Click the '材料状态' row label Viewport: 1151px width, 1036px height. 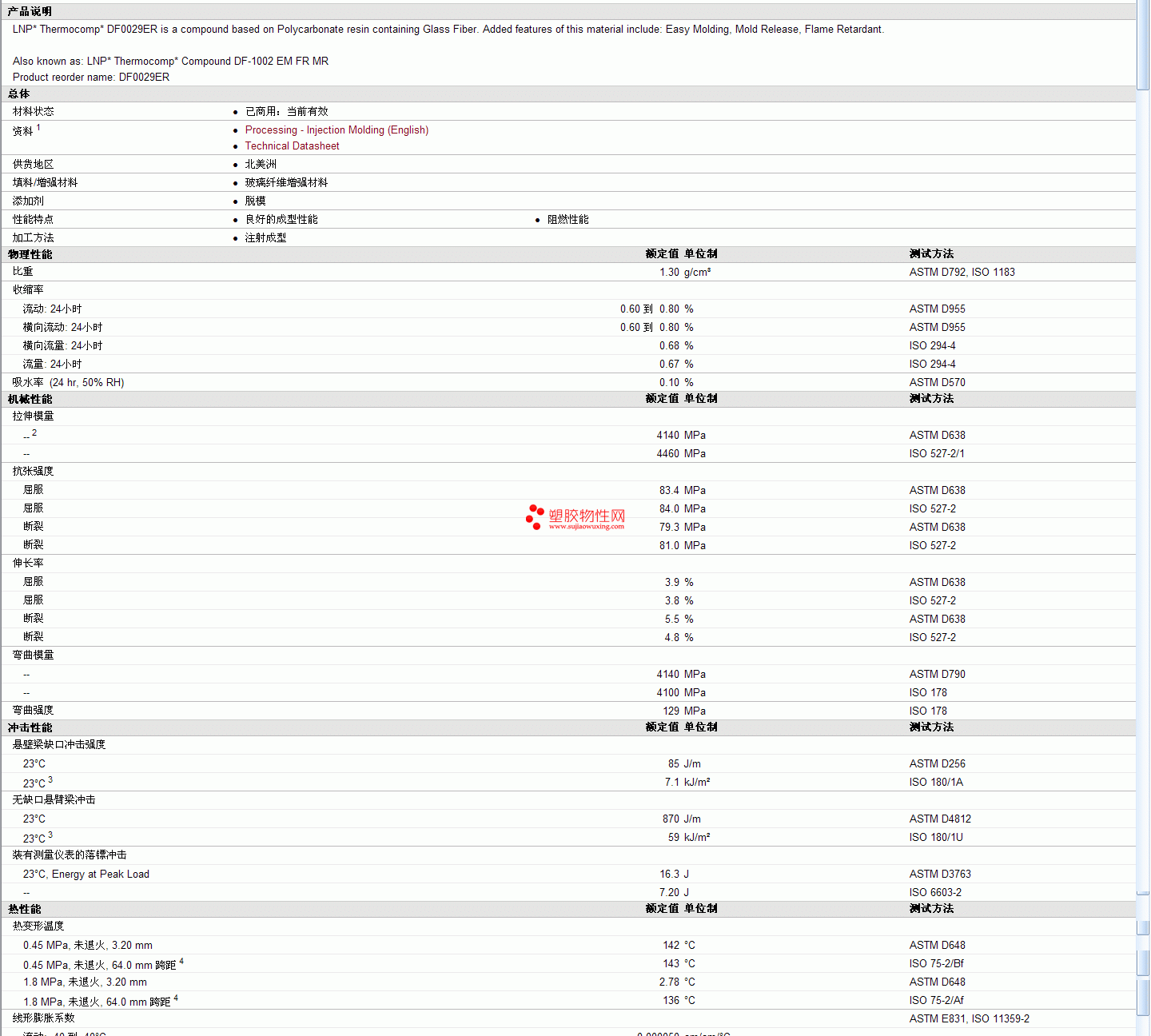click(34, 112)
